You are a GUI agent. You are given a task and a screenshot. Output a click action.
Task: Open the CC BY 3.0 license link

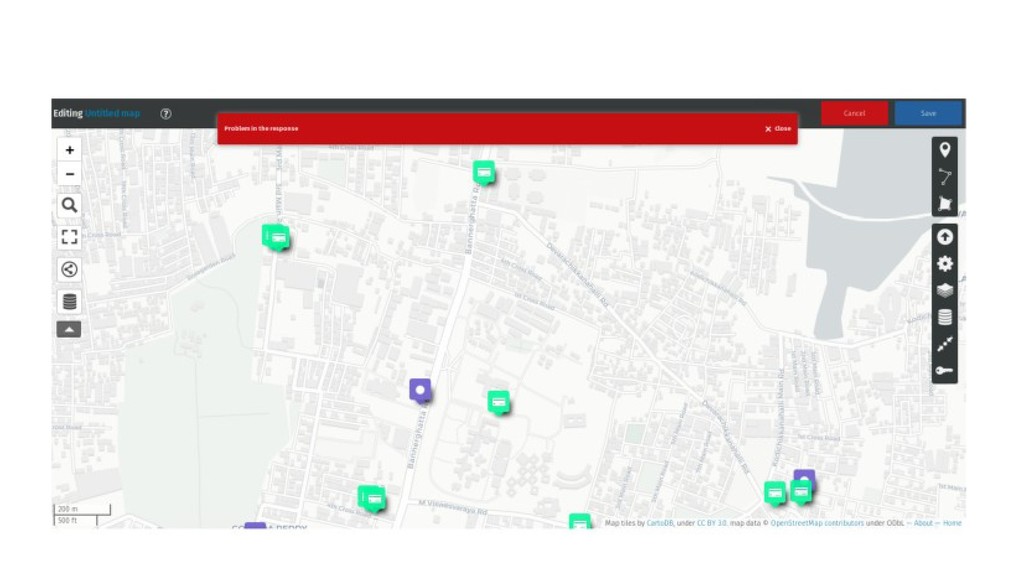(711, 523)
